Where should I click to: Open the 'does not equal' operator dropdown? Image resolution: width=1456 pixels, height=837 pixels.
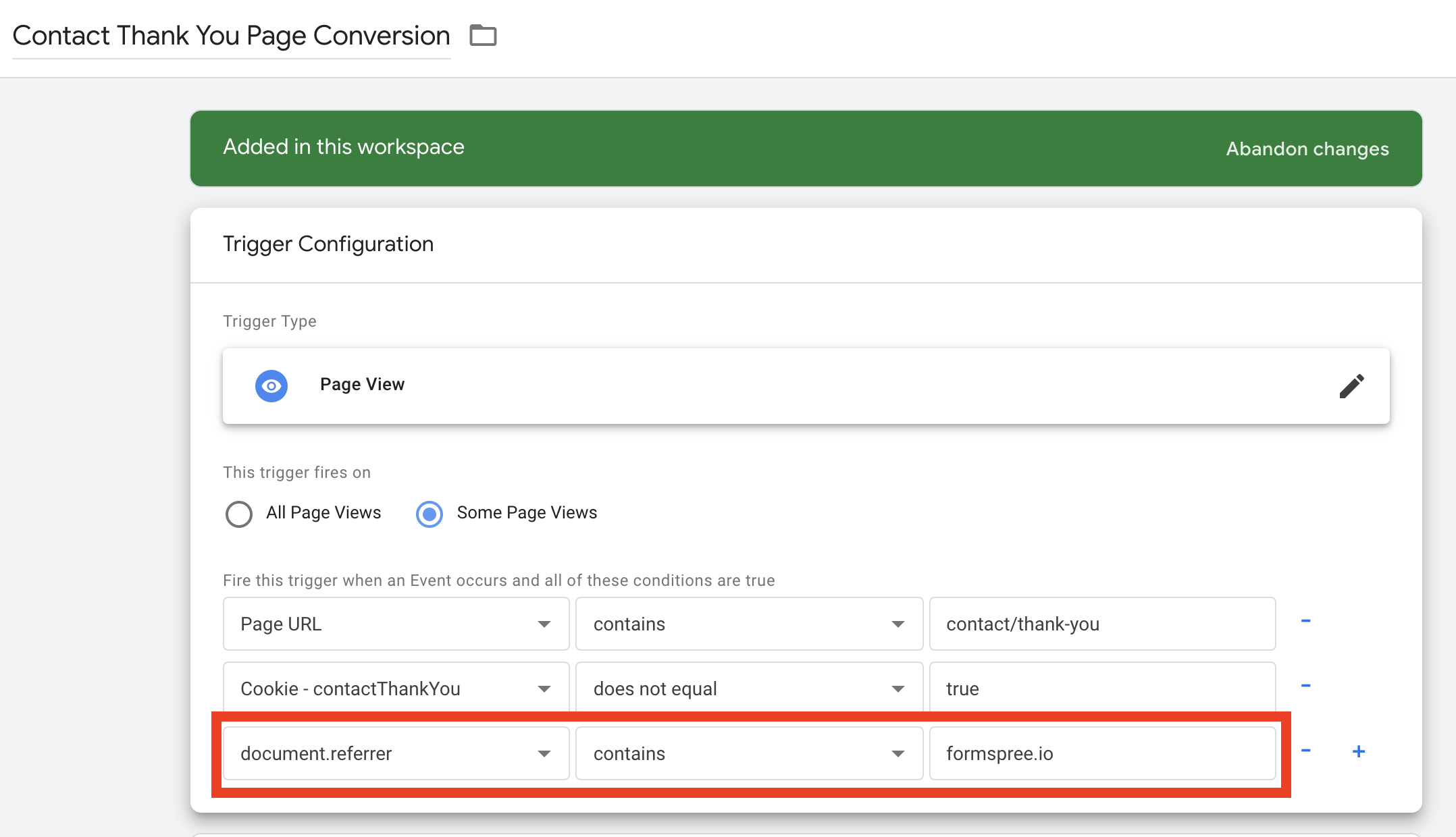748,688
